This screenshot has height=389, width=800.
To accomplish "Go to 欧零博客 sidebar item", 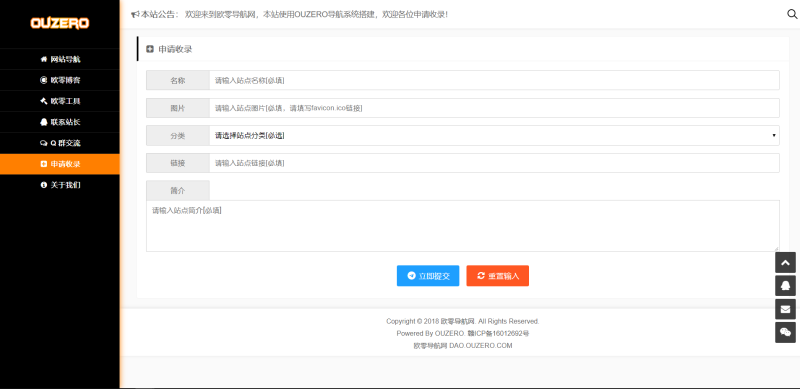I will (x=60, y=80).
